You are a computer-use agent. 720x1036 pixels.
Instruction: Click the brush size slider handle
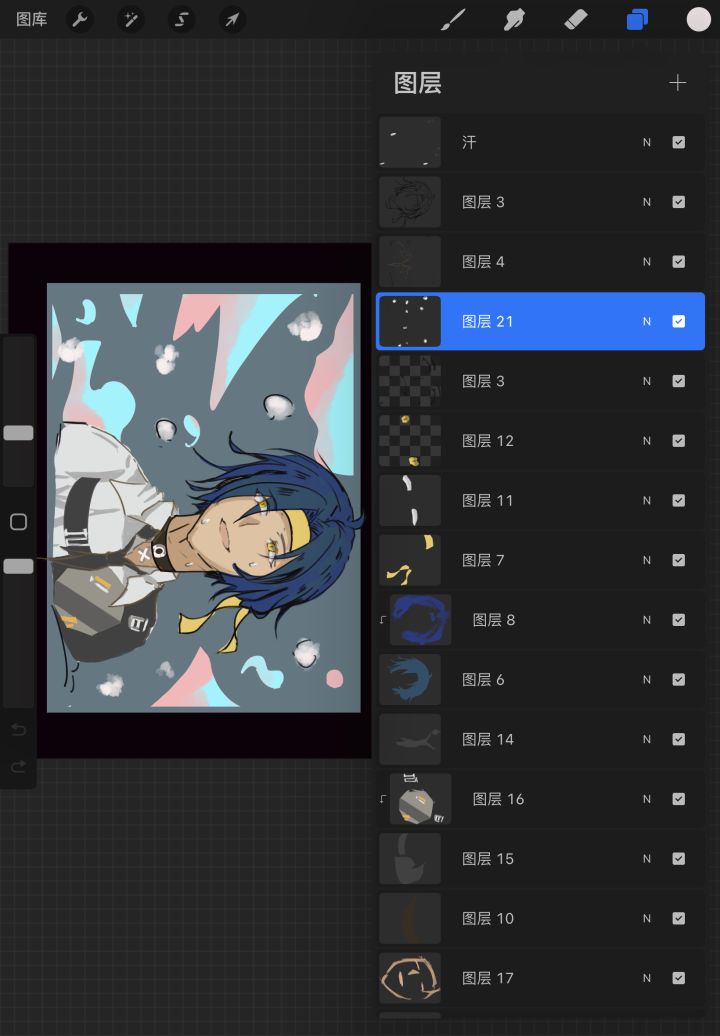(18, 433)
